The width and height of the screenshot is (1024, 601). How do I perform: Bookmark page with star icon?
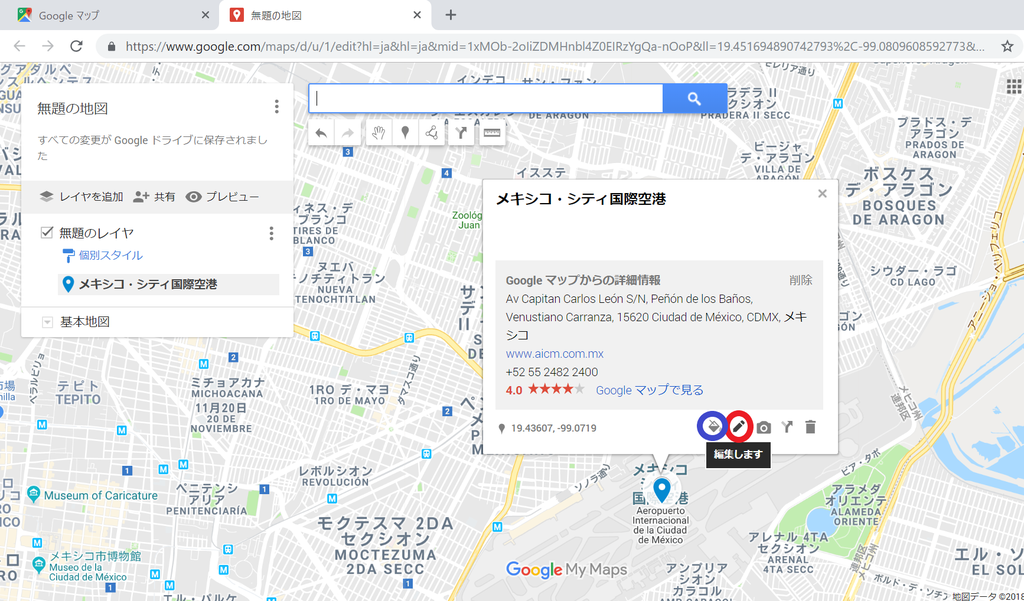tap(1007, 46)
